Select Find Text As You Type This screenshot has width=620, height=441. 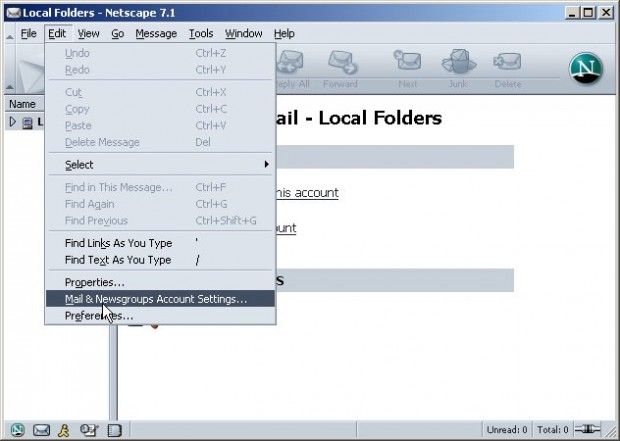click(160, 260)
